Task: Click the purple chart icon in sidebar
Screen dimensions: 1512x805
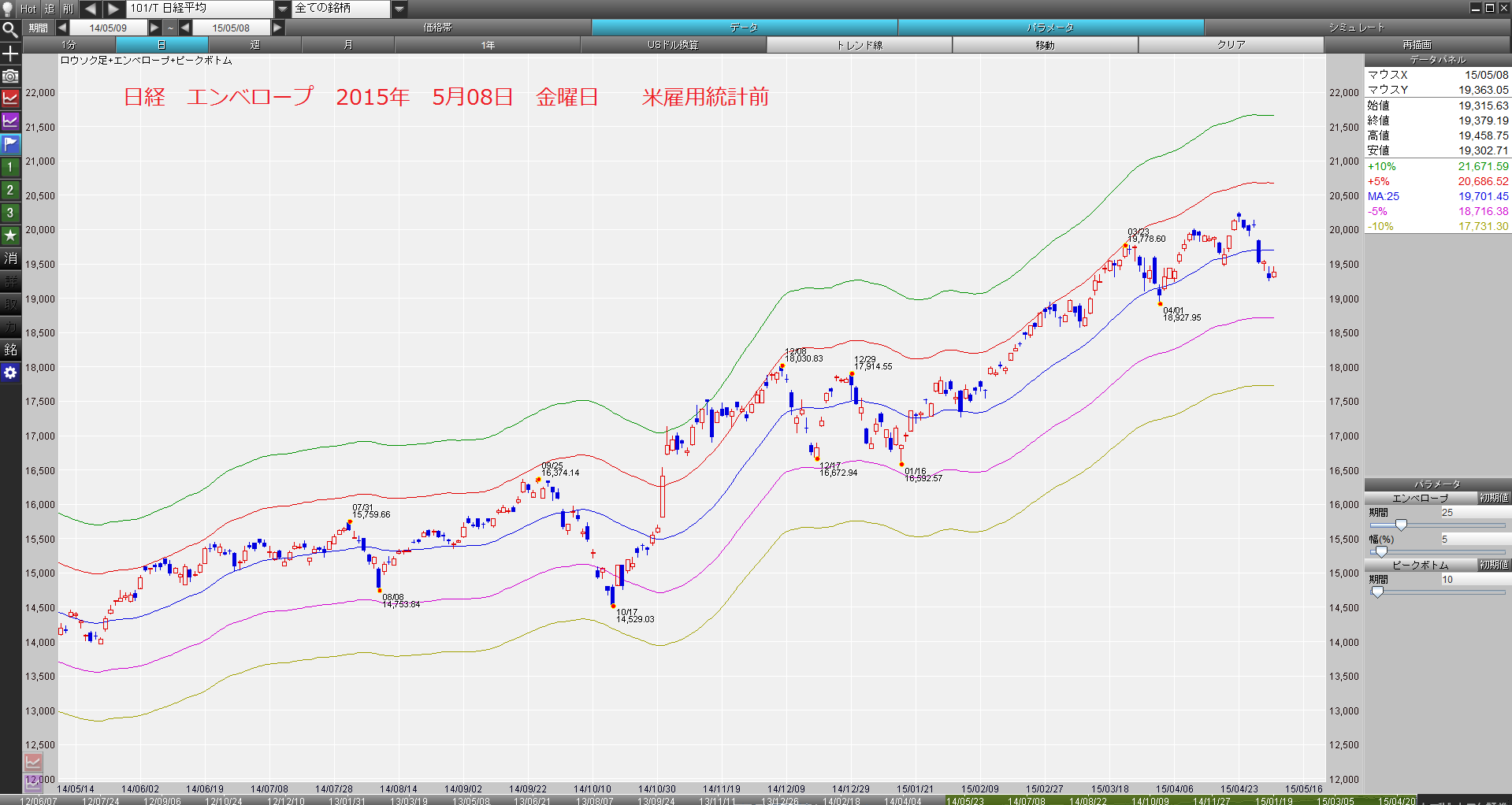Action: coord(10,121)
